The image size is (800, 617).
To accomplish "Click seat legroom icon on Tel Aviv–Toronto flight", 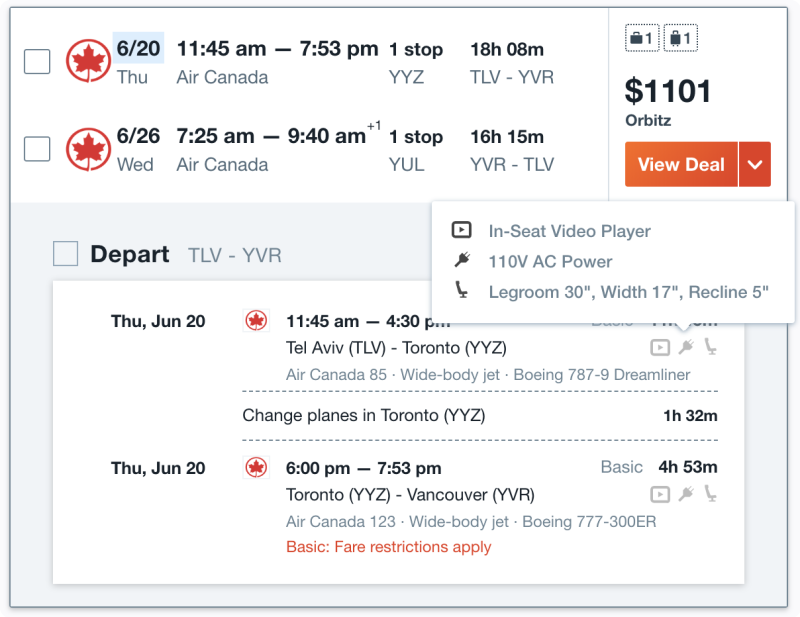I will coord(711,347).
